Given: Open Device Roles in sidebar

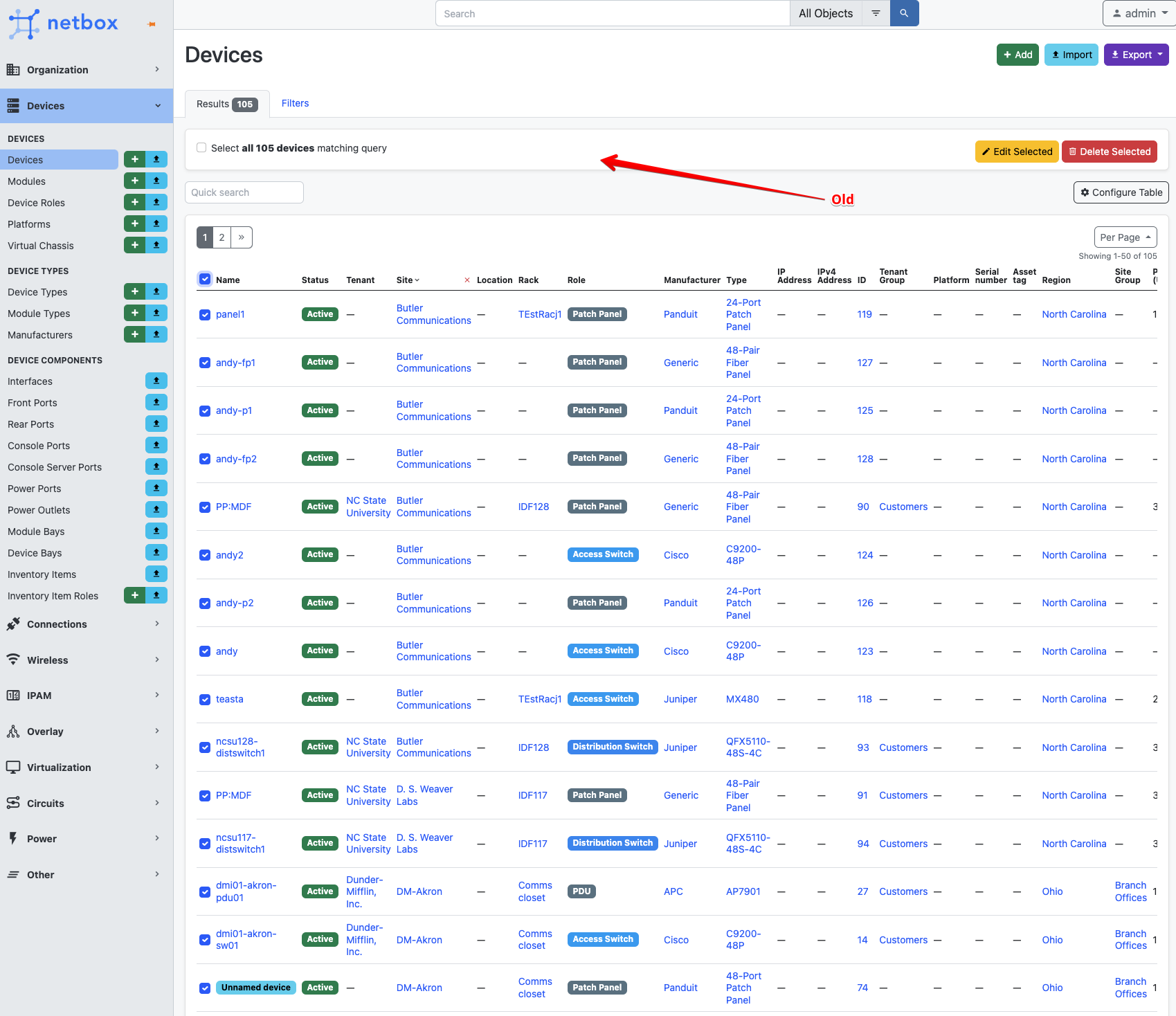Looking at the screenshot, I should 36,203.
